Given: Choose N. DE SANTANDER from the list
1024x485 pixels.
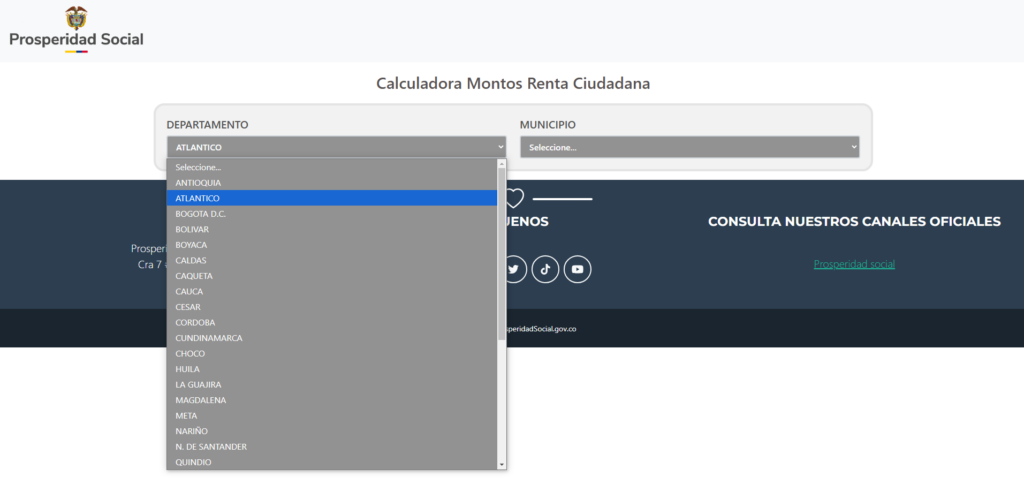Looking at the screenshot, I should 332,446.
